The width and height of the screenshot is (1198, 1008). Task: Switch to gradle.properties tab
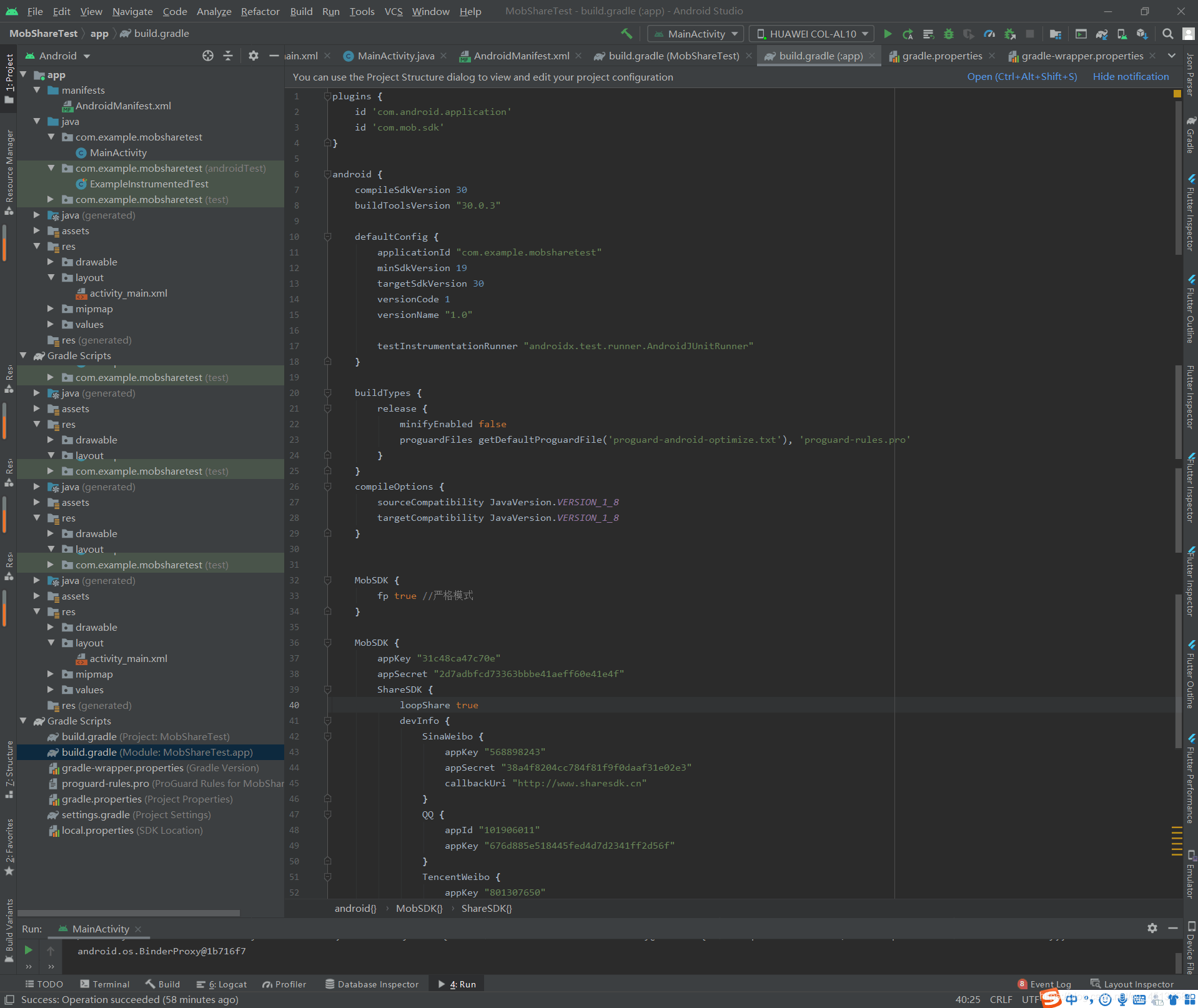[x=942, y=56]
